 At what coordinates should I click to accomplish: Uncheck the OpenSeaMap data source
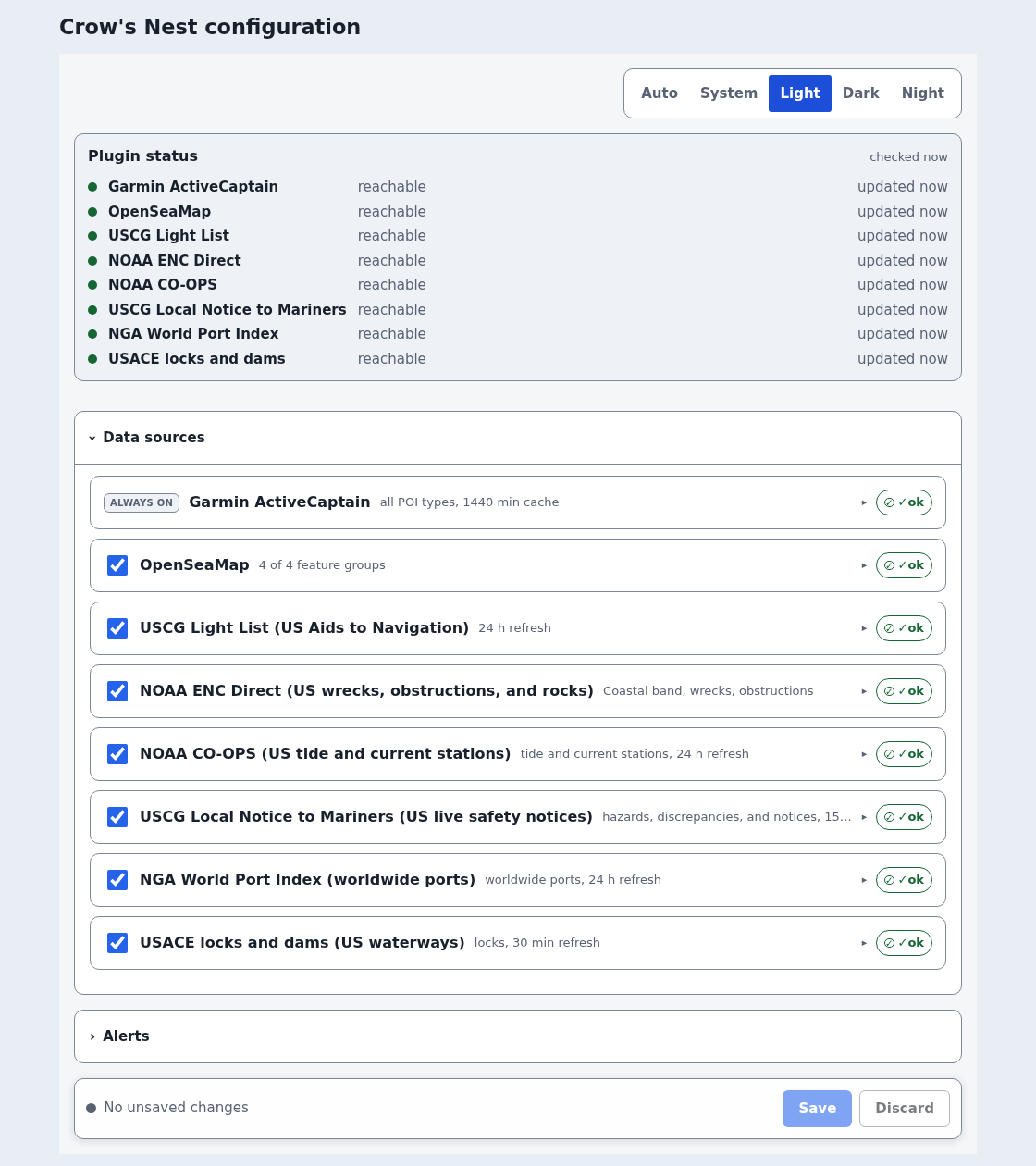tap(117, 565)
